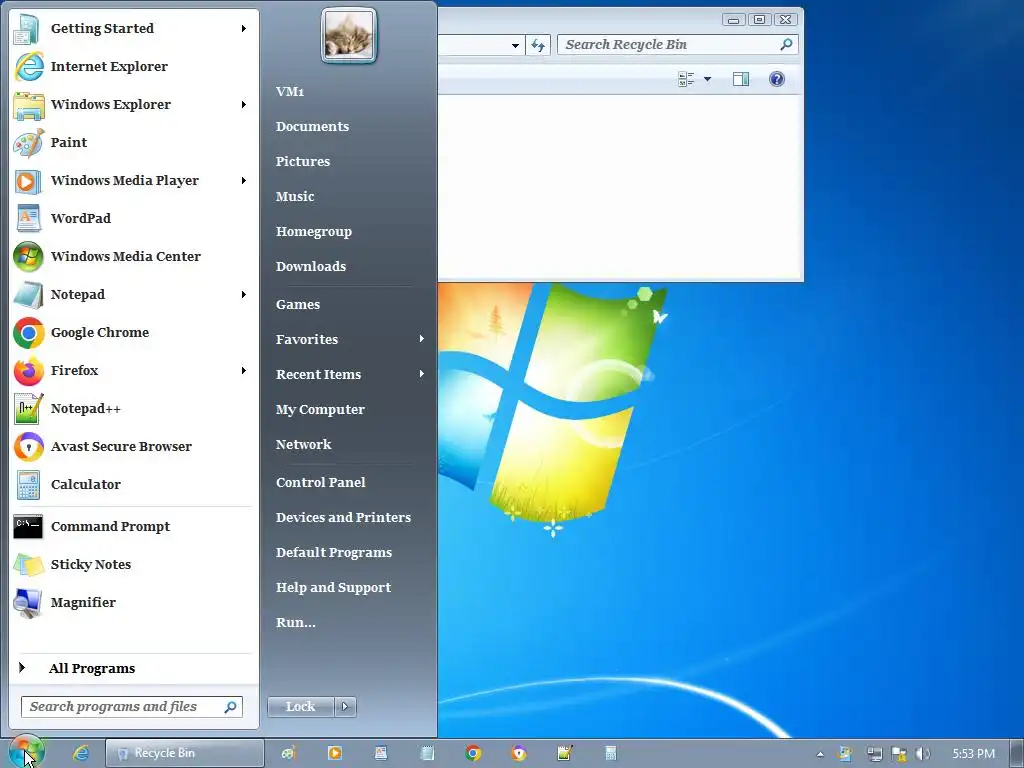Screen dimensions: 1024x768
Task: Launch Sticky Notes
Action: [x=133, y=564]
